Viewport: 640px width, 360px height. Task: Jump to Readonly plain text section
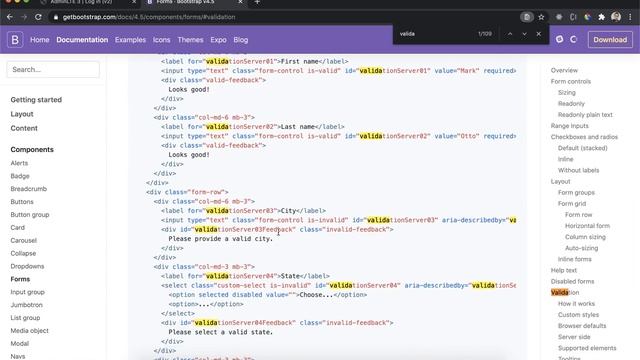585,115
